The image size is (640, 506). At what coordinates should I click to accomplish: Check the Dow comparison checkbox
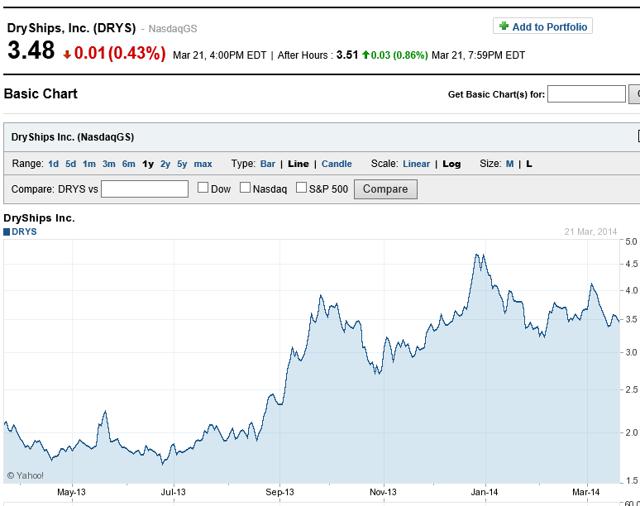pyautogui.click(x=203, y=188)
